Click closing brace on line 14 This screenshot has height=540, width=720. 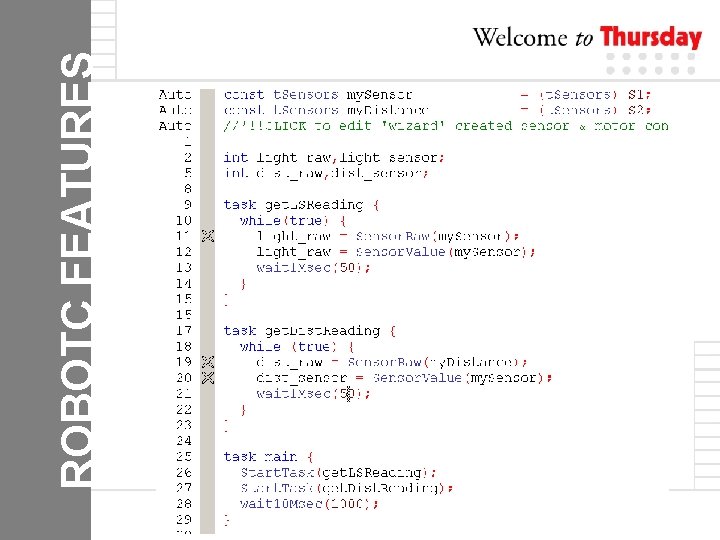coord(243,283)
